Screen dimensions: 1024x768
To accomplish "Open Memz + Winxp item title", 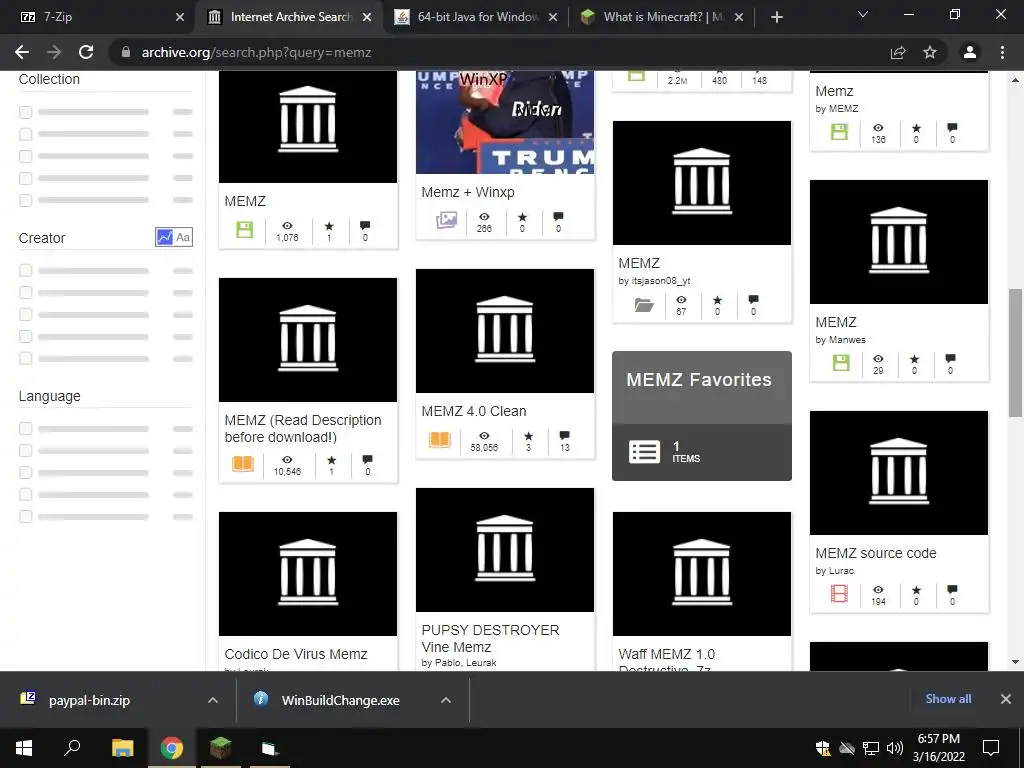I will pos(468,192).
